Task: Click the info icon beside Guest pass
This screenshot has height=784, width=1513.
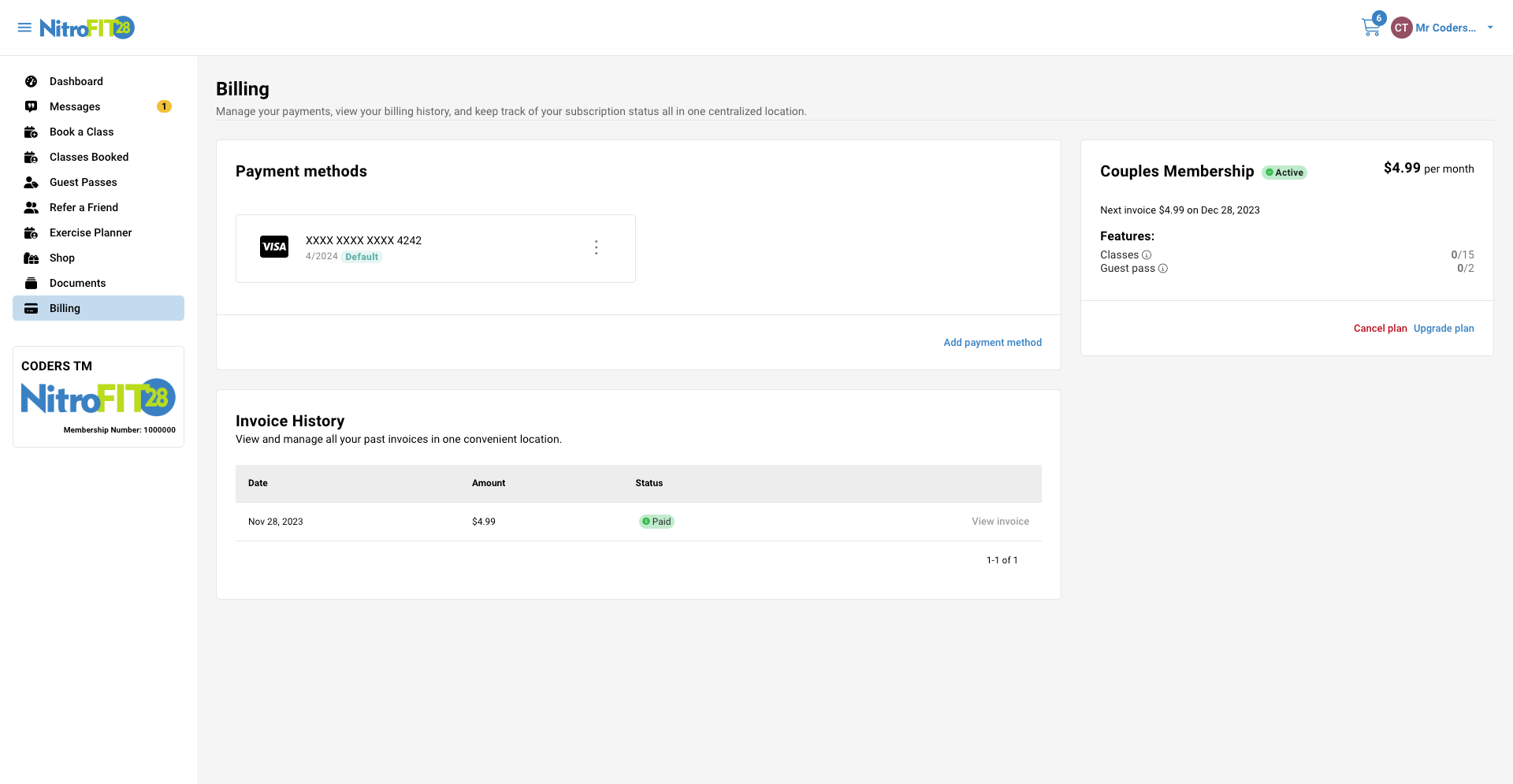Action: [1163, 268]
